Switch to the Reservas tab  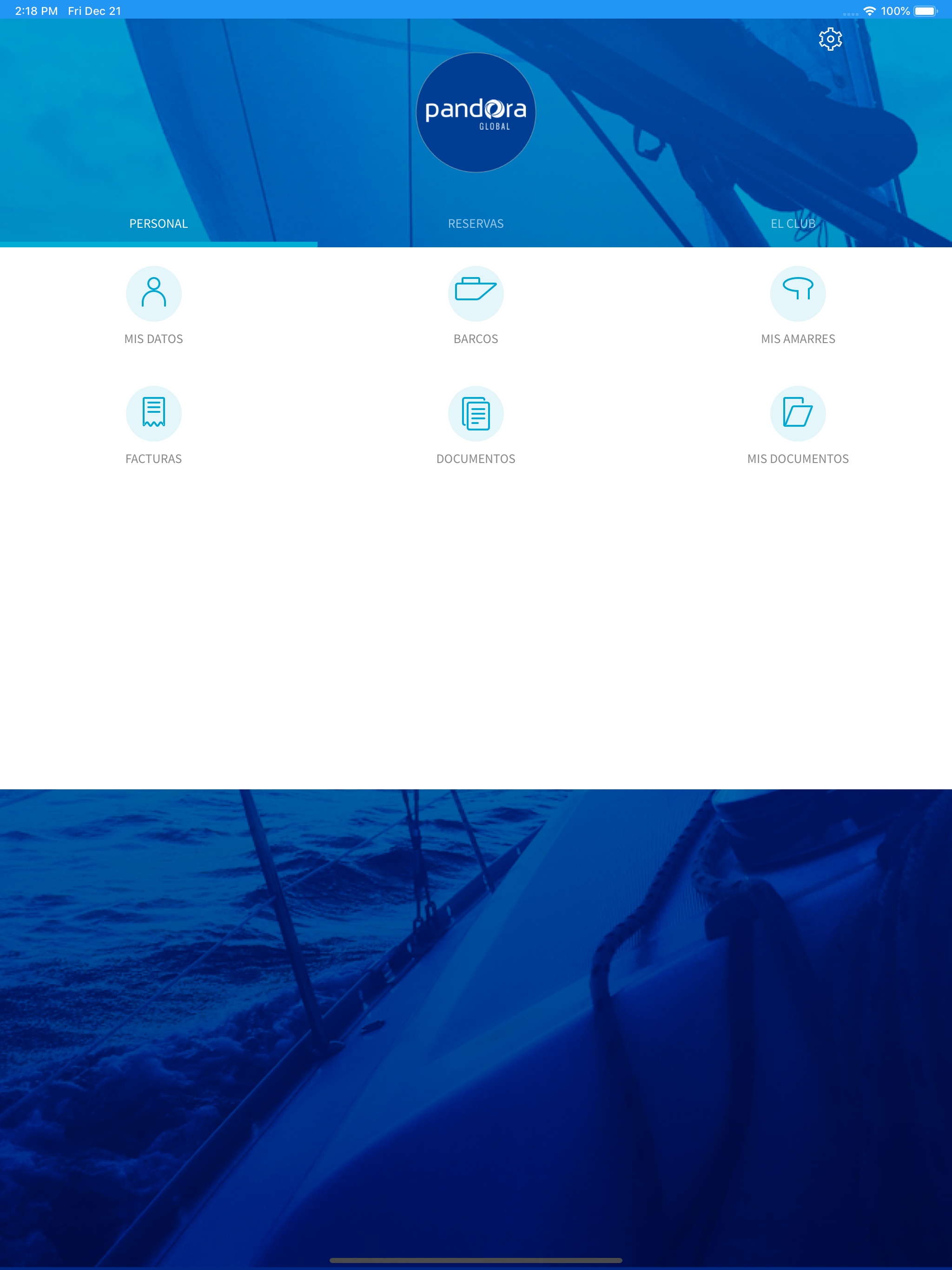[x=476, y=224]
